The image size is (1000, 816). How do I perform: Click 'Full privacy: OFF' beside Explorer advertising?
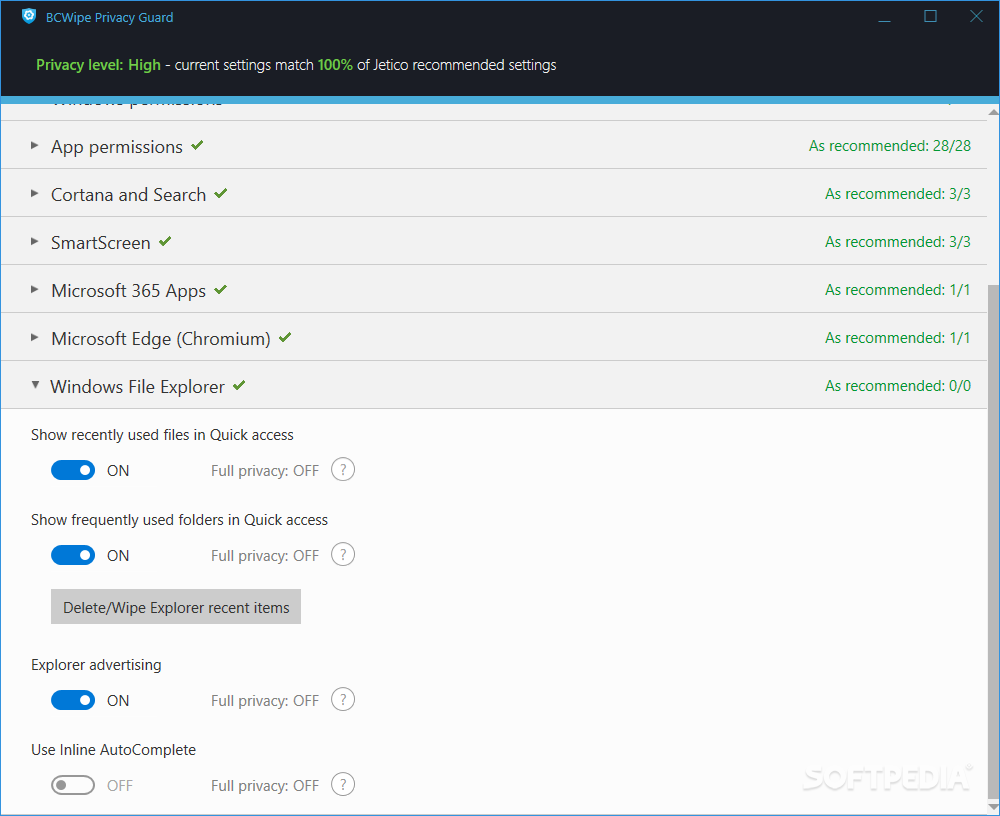tap(265, 701)
